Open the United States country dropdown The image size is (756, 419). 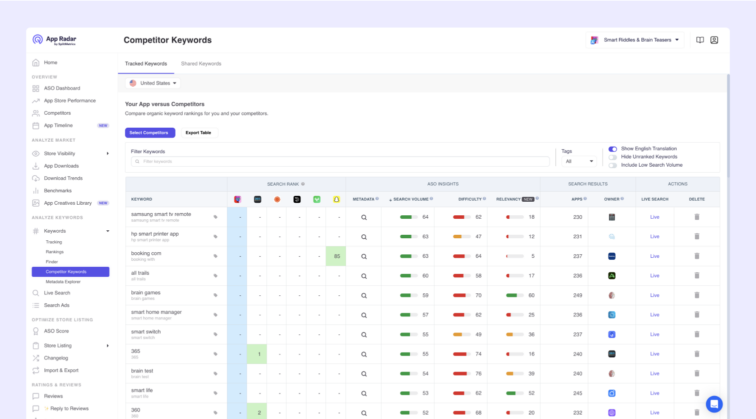153,83
